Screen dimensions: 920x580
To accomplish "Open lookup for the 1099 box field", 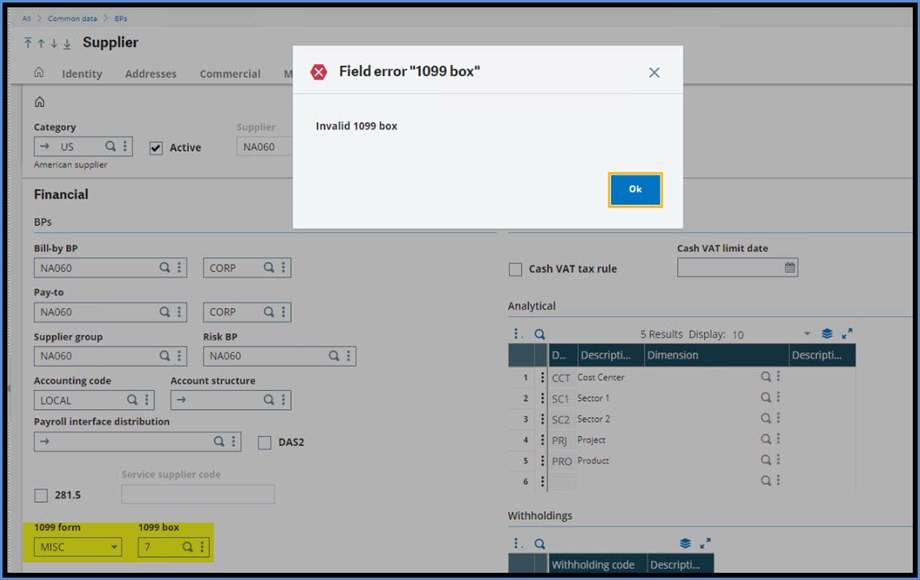I will pyautogui.click(x=188, y=547).
